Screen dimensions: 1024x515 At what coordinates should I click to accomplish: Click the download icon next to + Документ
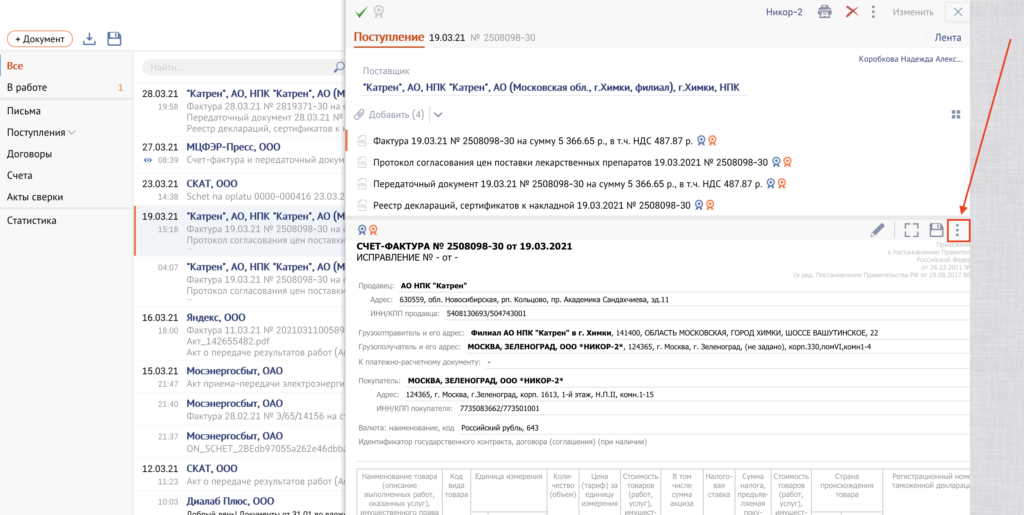[x=90, y=39]
